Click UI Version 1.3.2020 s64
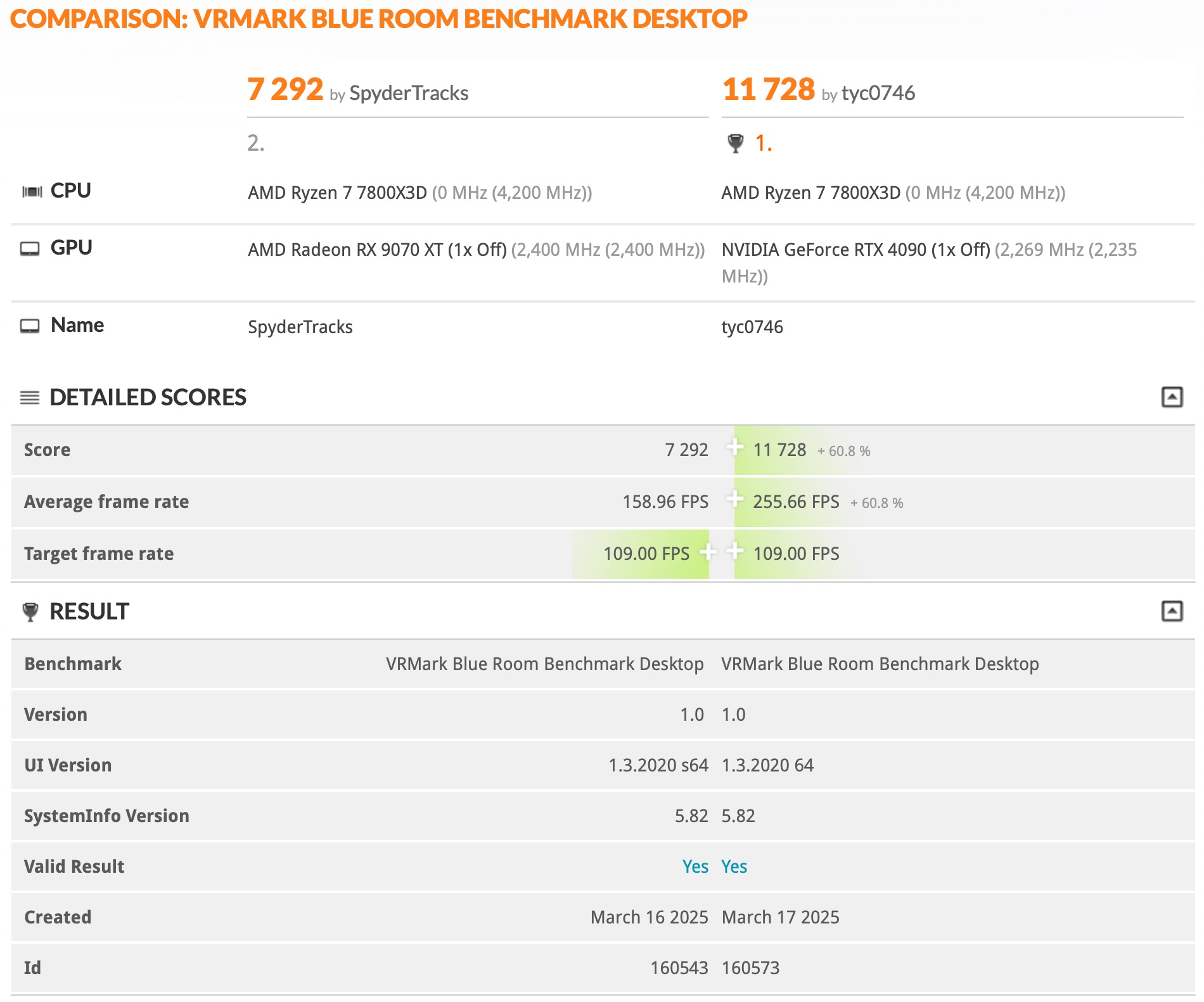The width and height of the screenshot is (1204, 1002). point(658,765)
